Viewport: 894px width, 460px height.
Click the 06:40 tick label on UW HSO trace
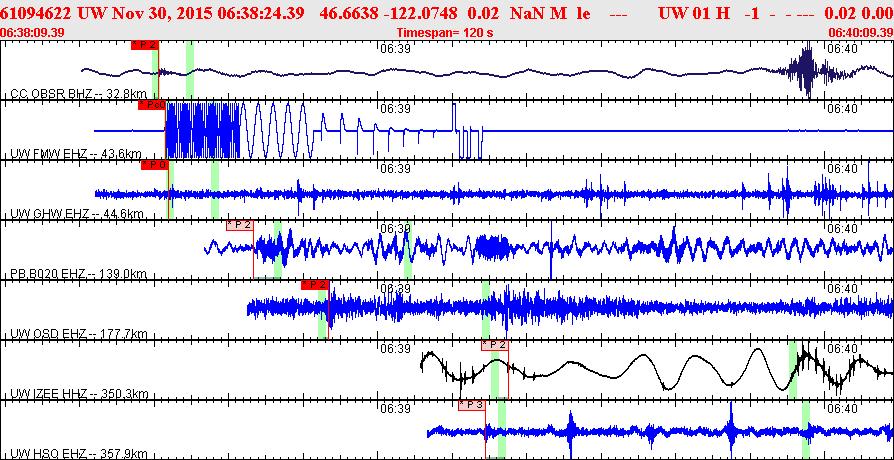(843, 409)
